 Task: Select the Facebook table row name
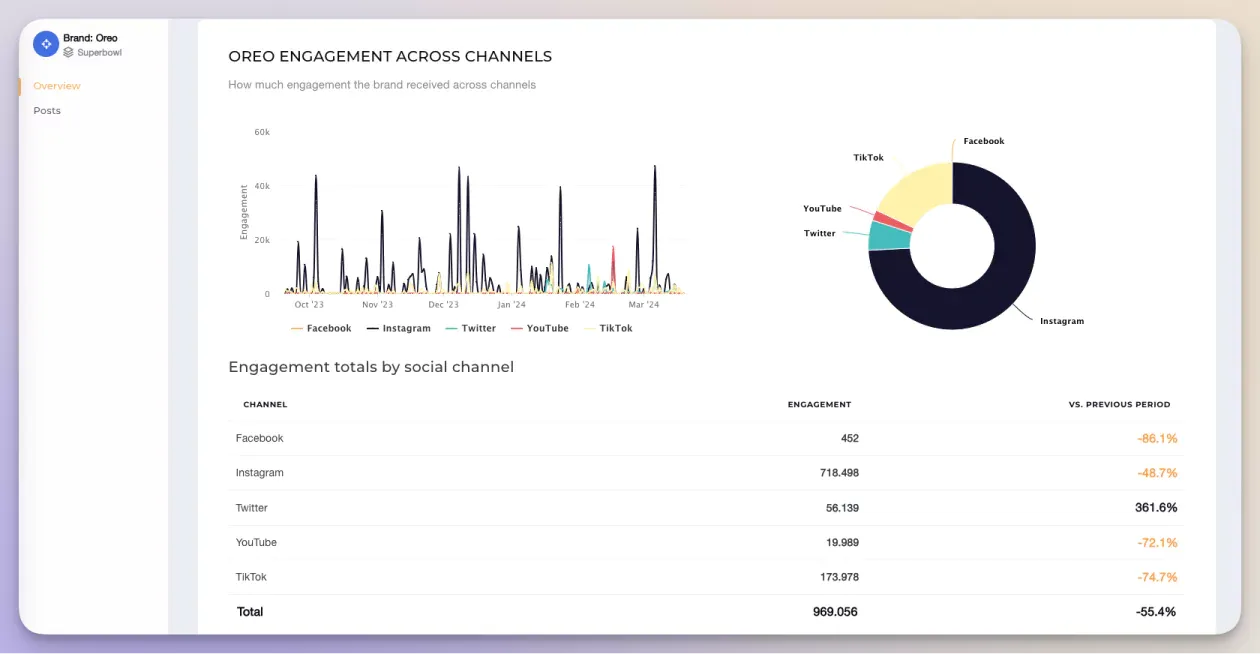[x=260, y=438]
